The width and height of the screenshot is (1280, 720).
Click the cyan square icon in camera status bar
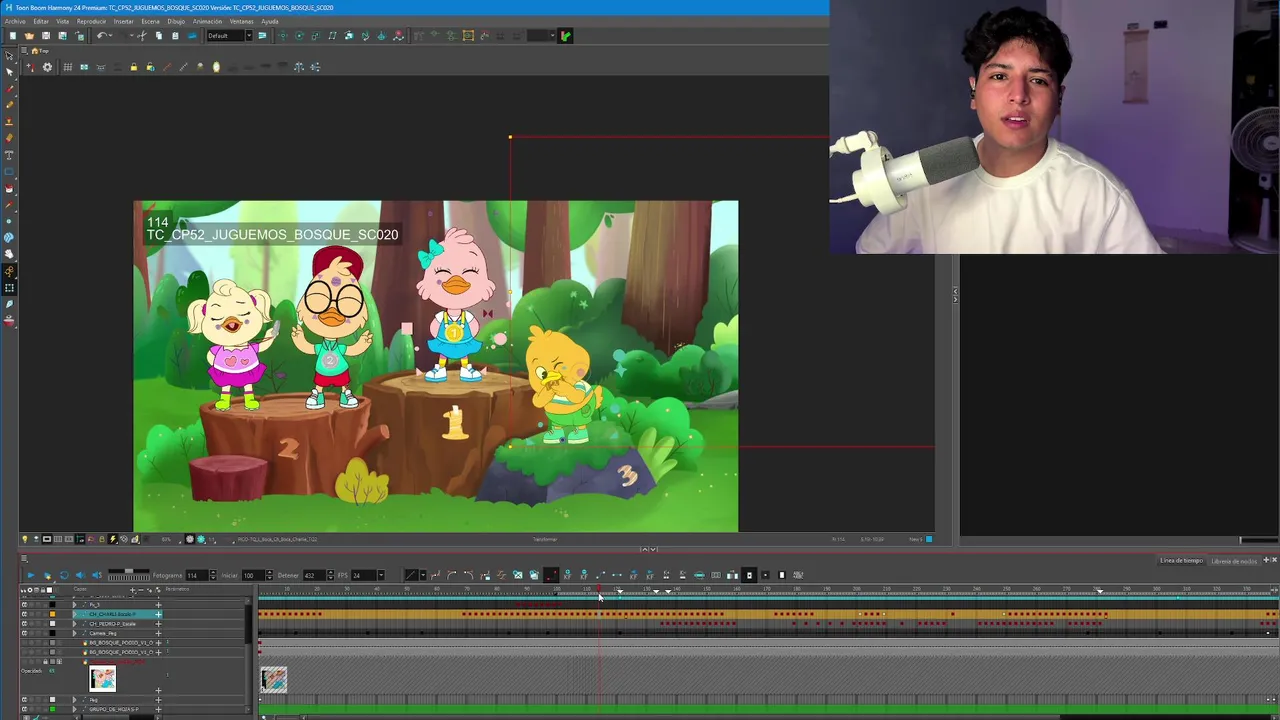pos(929,539)
